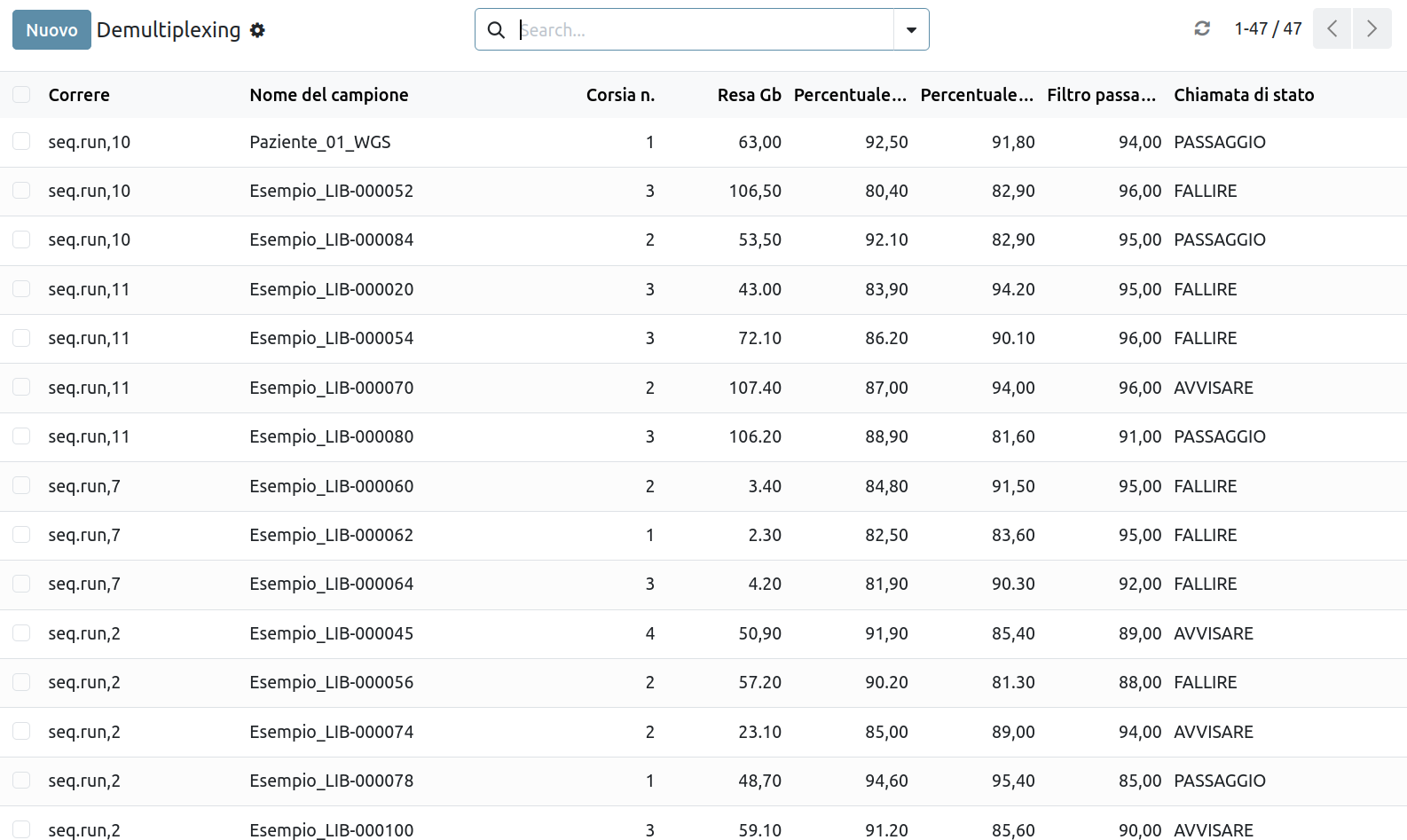The image size is (1407, 840).
Task: Sort by Nome del campione column header
Action: point(329,95)
